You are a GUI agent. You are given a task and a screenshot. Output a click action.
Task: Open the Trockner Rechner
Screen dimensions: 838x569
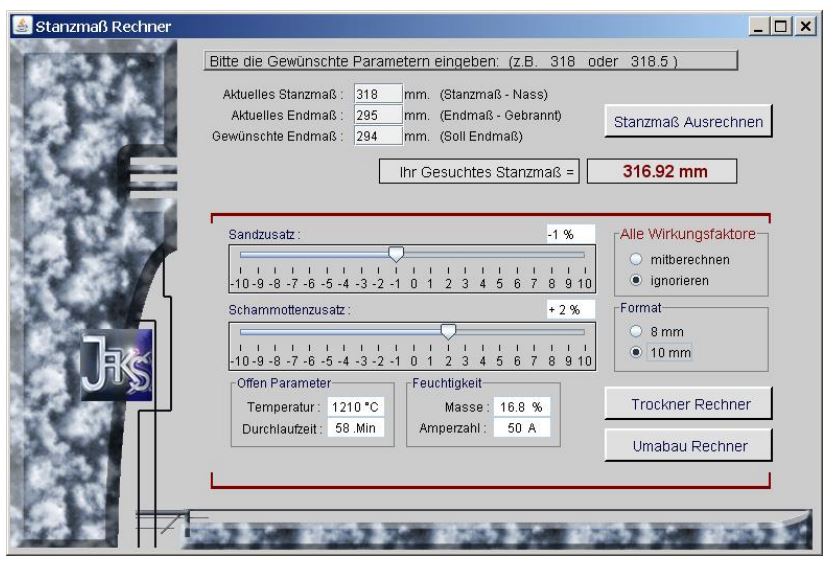[x=689, y=404]
